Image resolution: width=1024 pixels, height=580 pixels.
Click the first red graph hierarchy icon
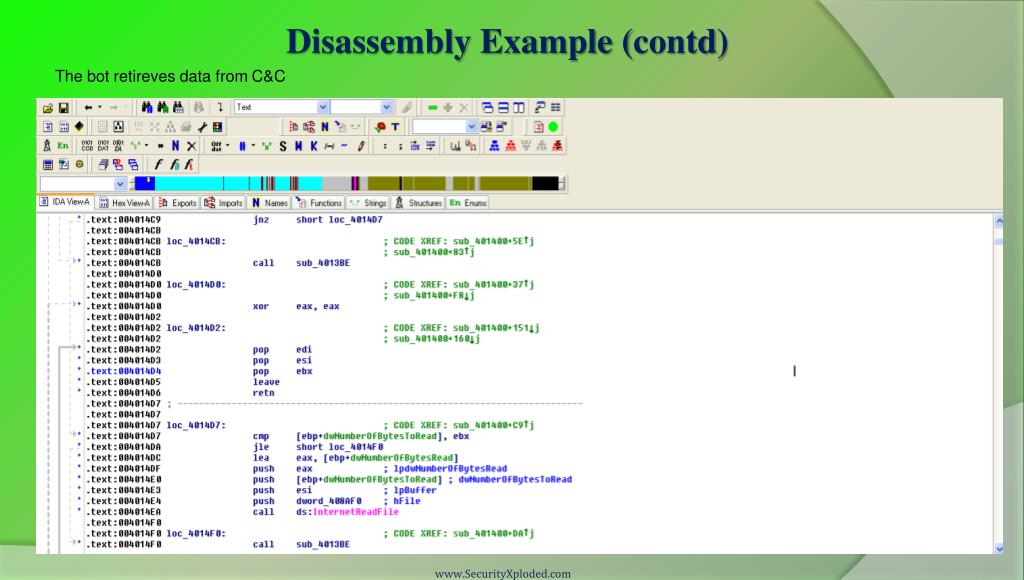click(x=510, y=146)
